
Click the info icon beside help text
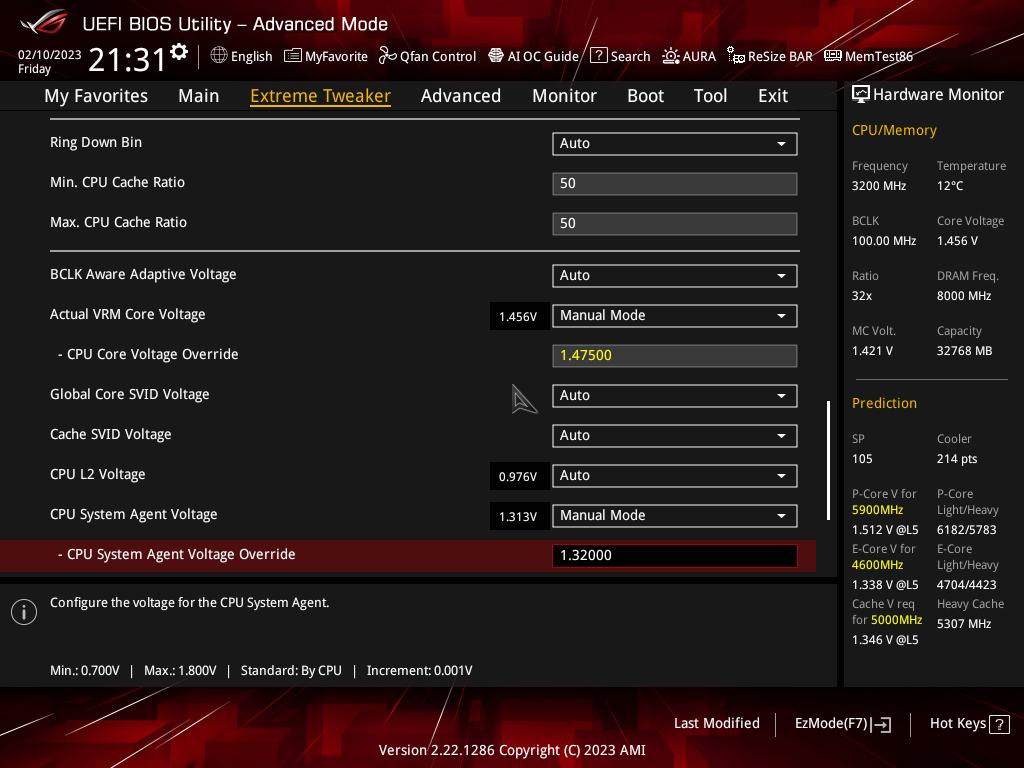coord(24,612)
